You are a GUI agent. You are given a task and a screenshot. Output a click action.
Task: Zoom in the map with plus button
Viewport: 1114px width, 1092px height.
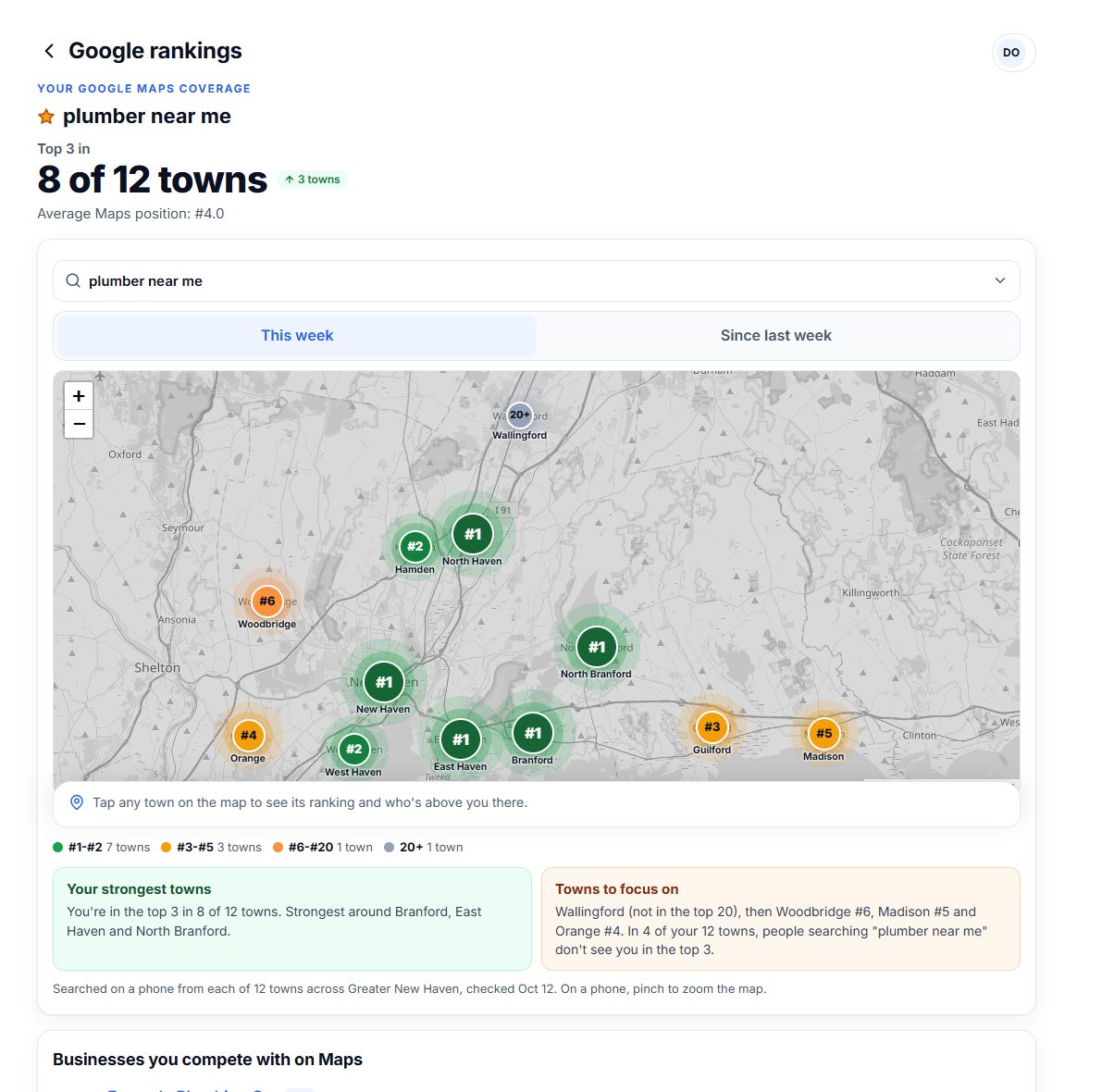(x=79, y=396)
